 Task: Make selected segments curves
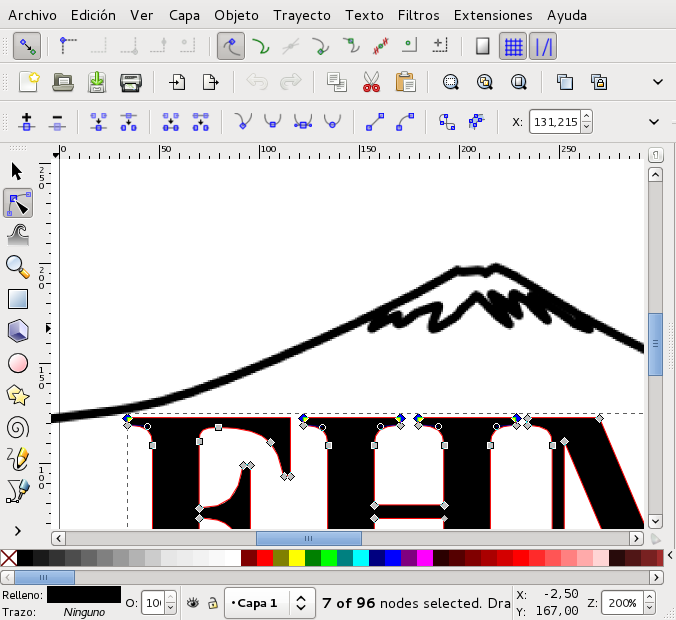click(405, 122)
